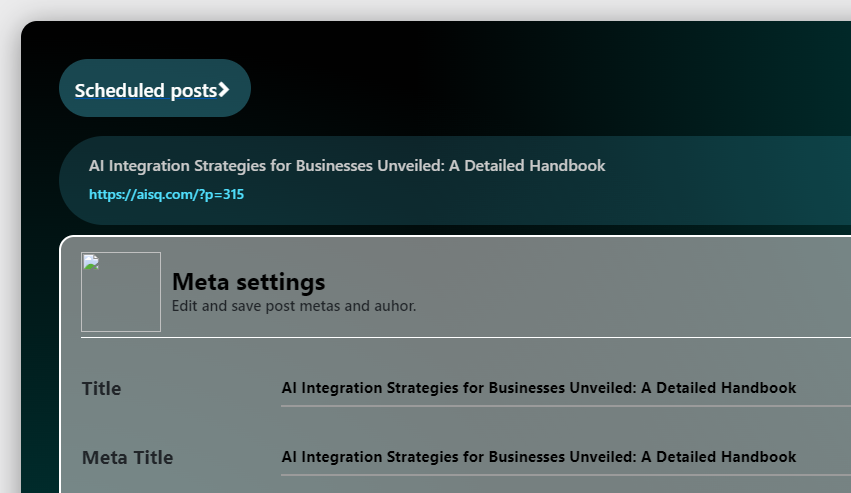Click the Meta settings heading
851x493 pixels.
click(248, 282)
